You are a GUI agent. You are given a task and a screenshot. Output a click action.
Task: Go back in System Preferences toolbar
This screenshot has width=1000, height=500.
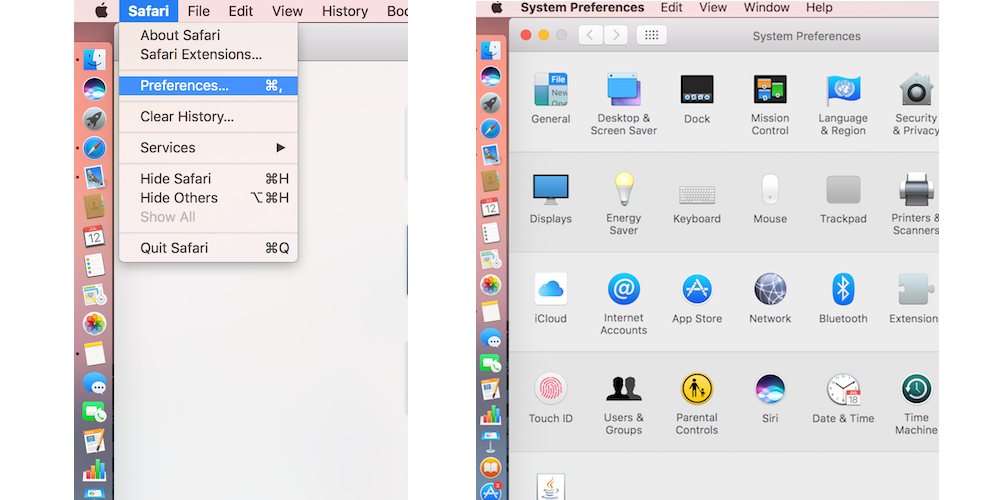(591, 35)
